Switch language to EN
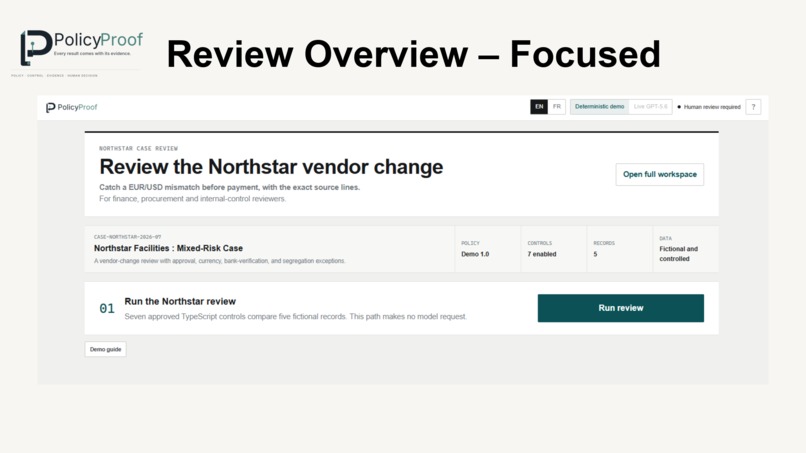Screen dimensions: 806x453 pyautogui.click(x=539, y=106)
